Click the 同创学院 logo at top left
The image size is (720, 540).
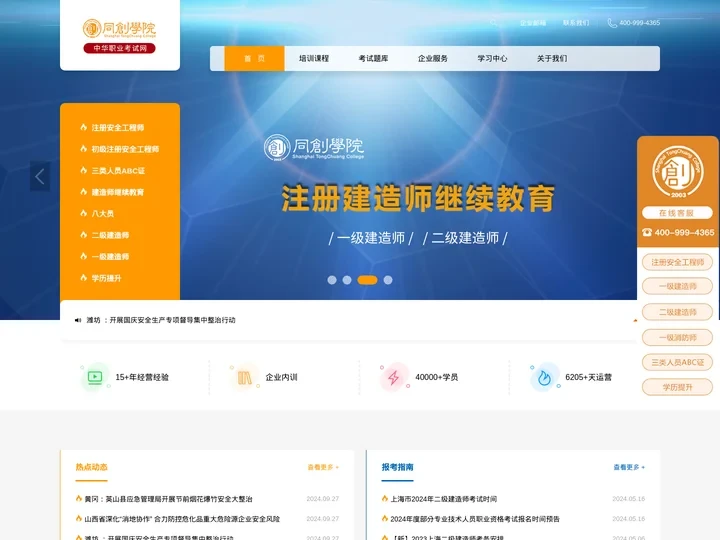pos(119,28)
